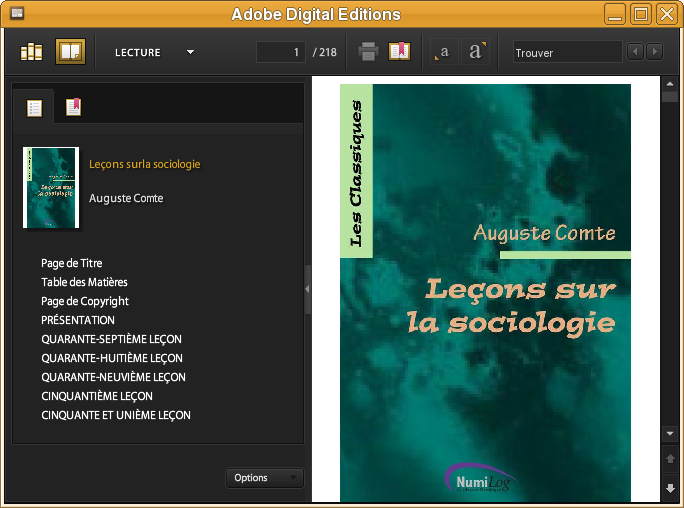Go to previous search result arrow
The image size is (684, 508).
(x=636, y=52)
